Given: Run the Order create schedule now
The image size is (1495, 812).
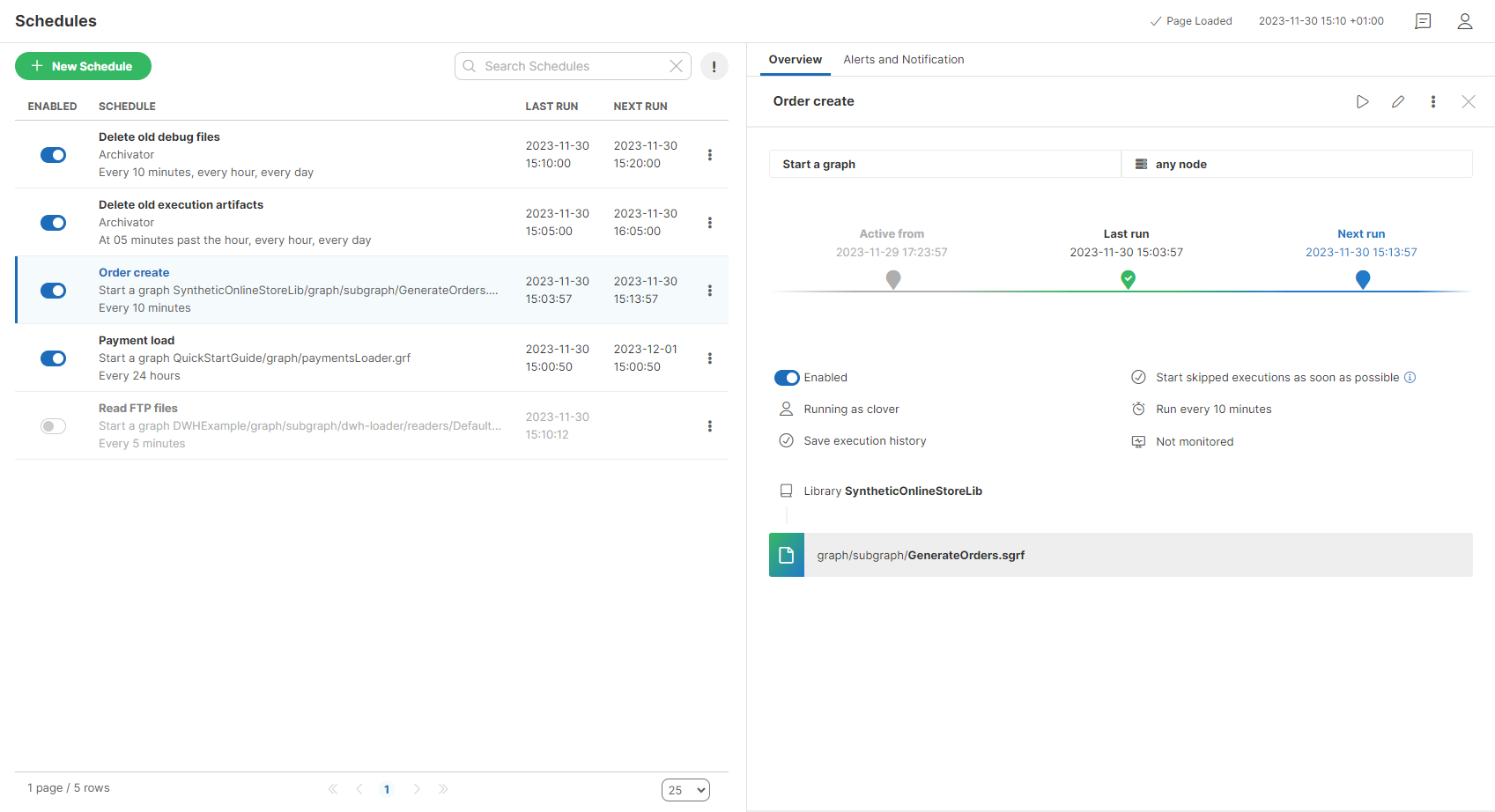Looking at the screenshot, I should 1362,102.
